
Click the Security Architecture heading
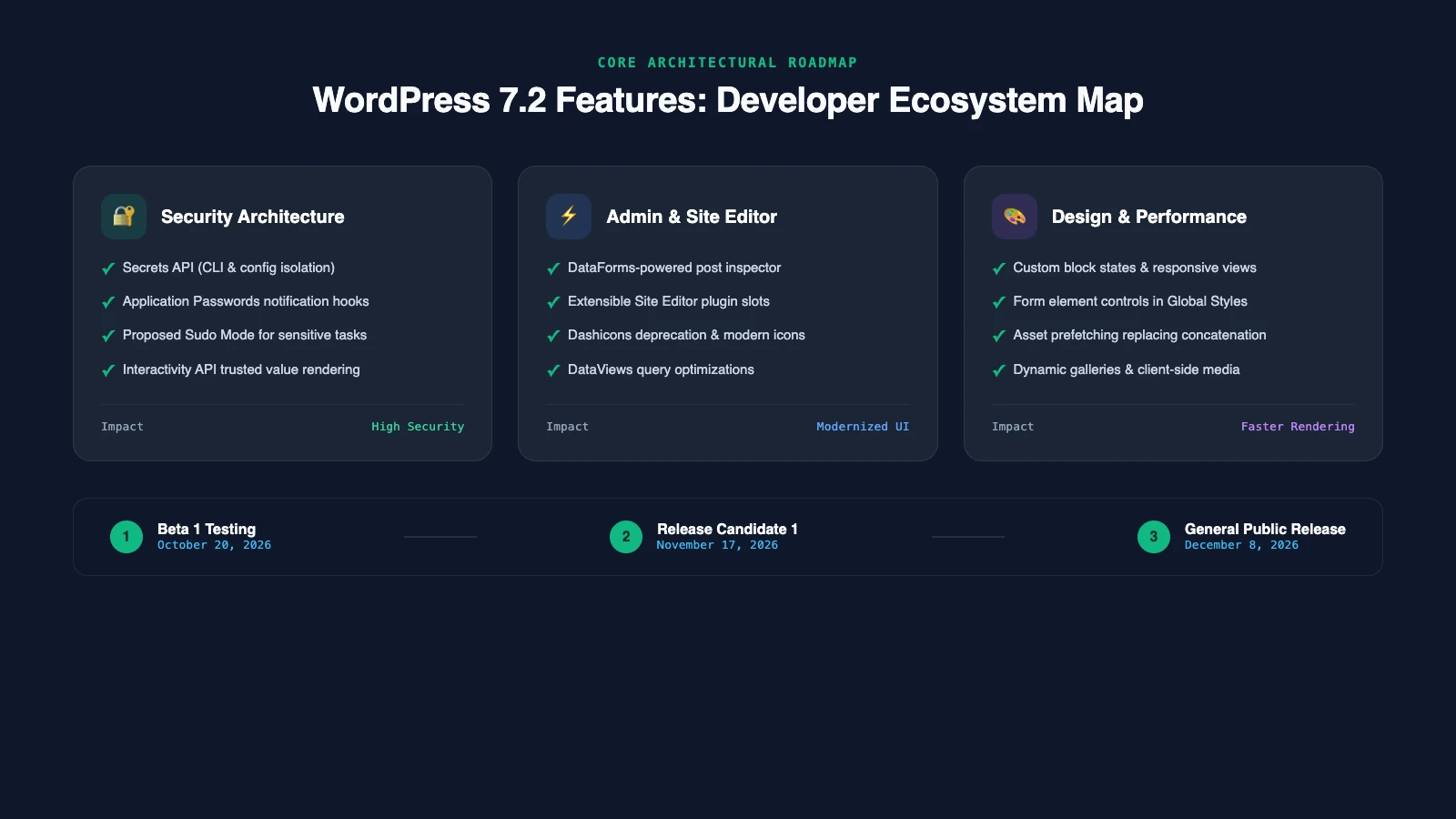[x=253, y=217]
